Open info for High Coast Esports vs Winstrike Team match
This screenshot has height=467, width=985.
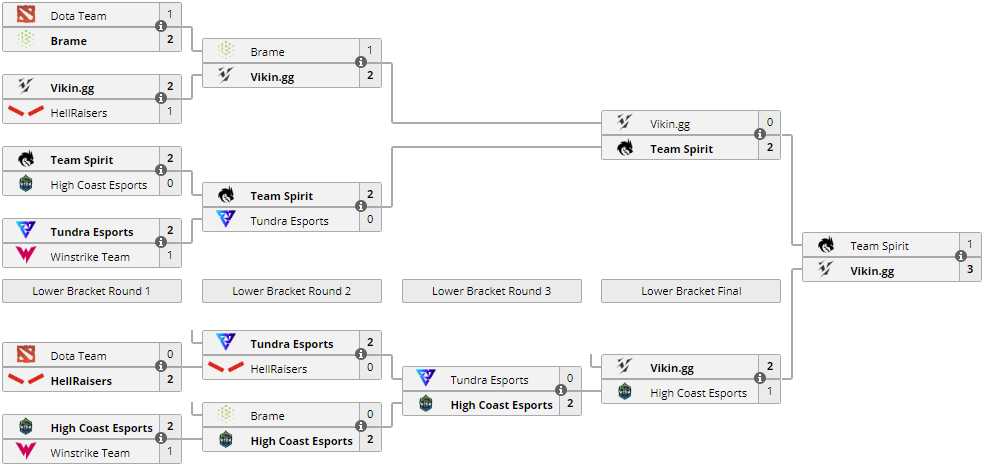161,439
